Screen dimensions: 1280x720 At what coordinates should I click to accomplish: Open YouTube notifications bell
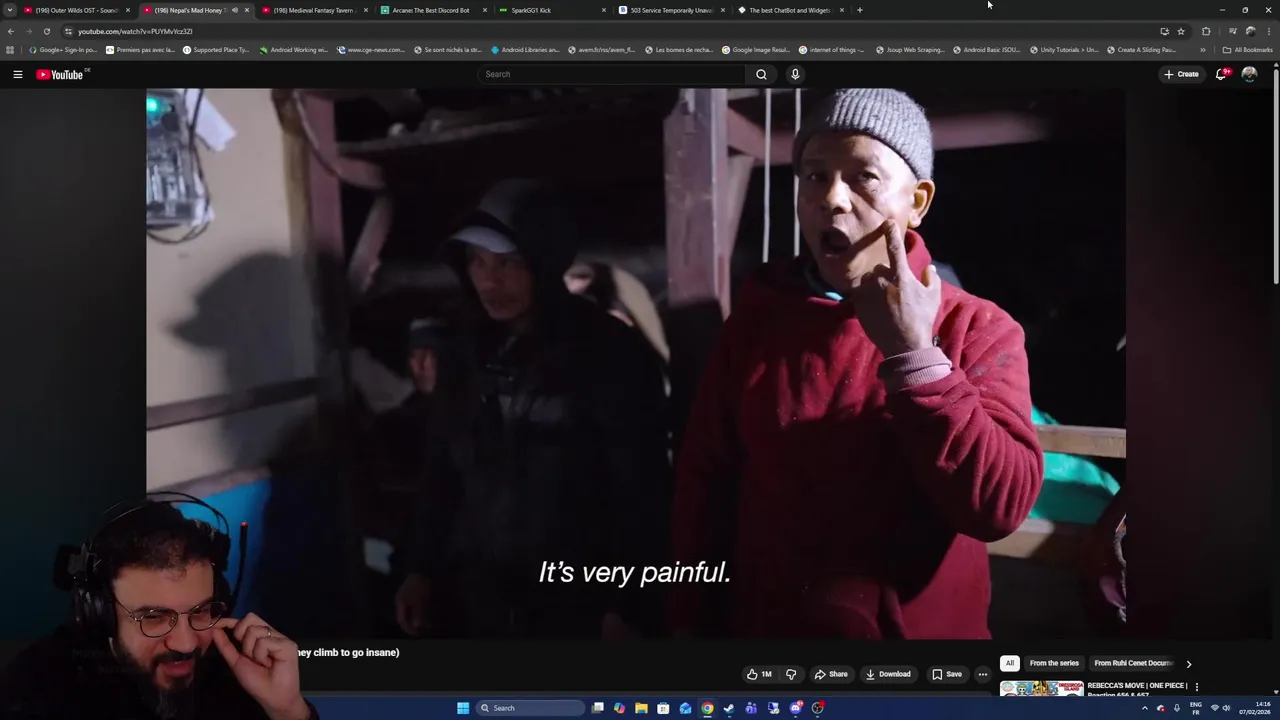pos(1221,74)
